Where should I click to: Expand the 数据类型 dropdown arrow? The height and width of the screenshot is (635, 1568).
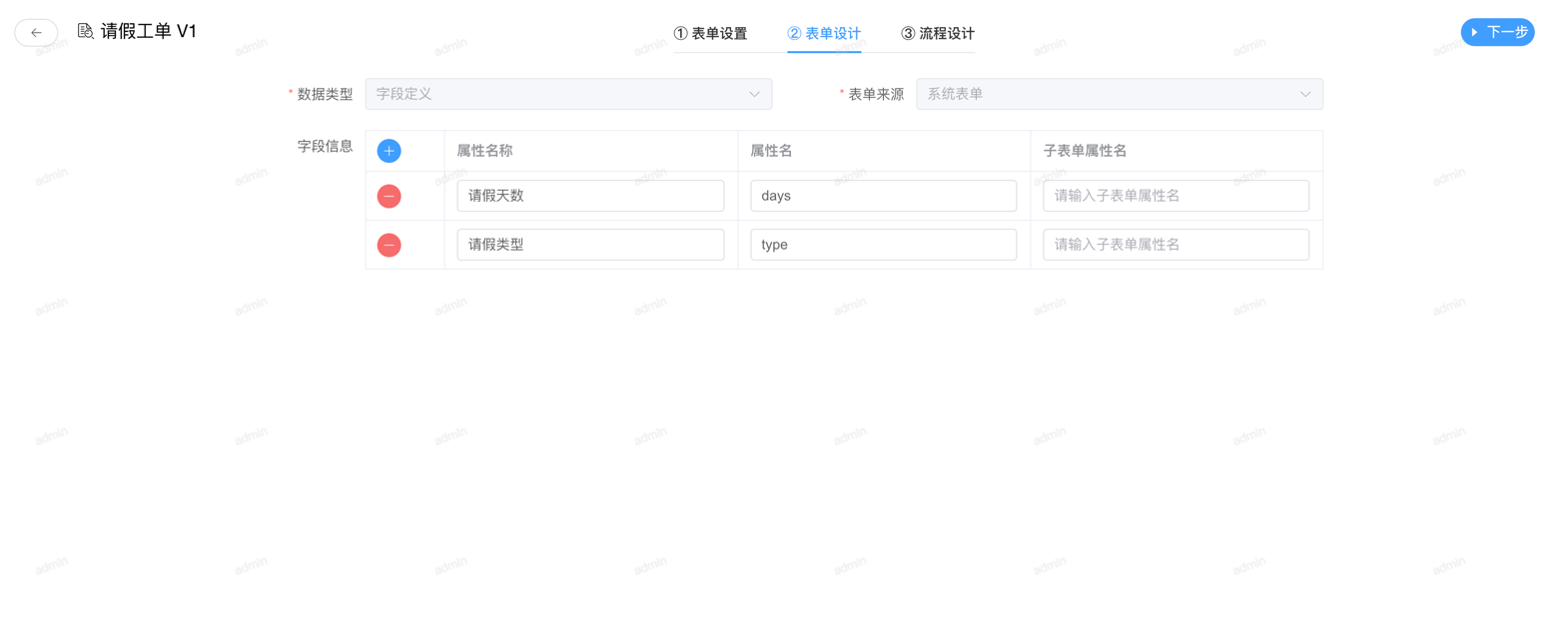(x=754, y=95)
